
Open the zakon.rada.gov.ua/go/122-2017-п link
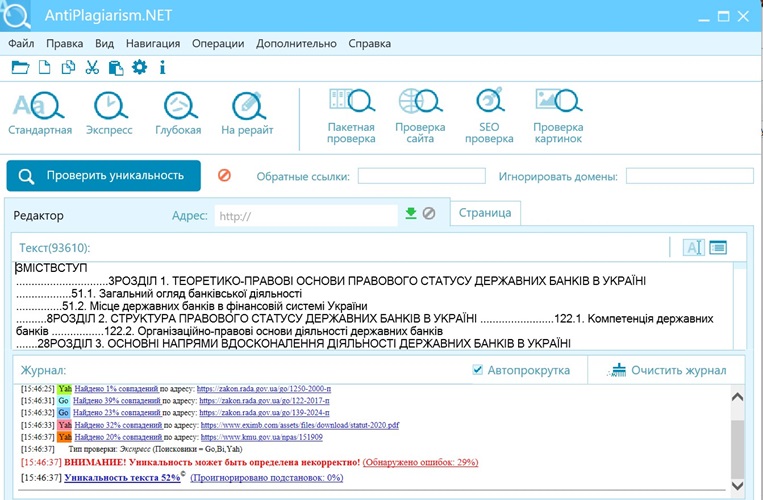tap(264, 401)
